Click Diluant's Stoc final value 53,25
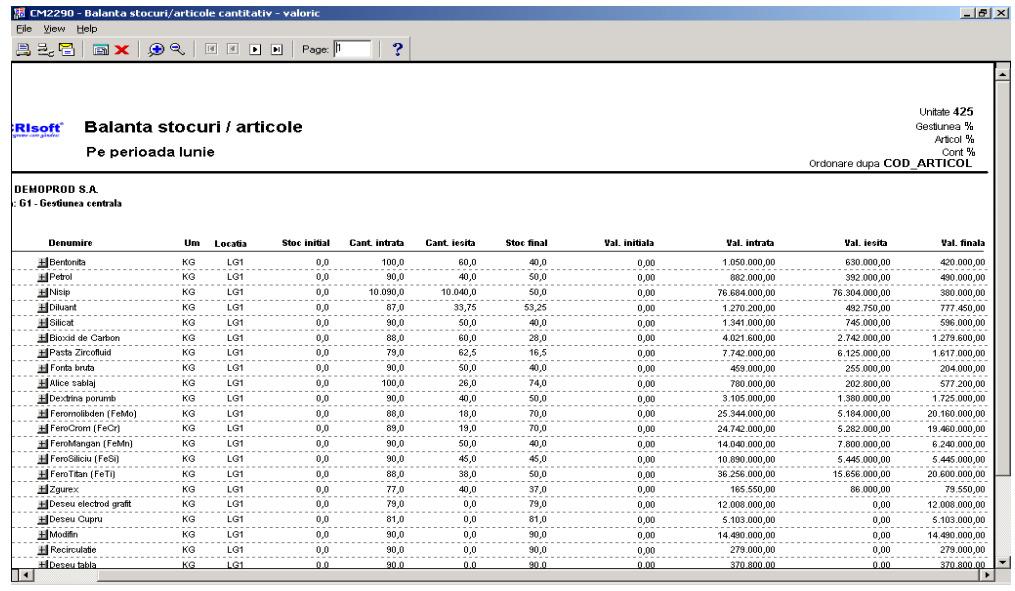The height and width of the screenshot is (591, 1015). [x=535, y=307]
